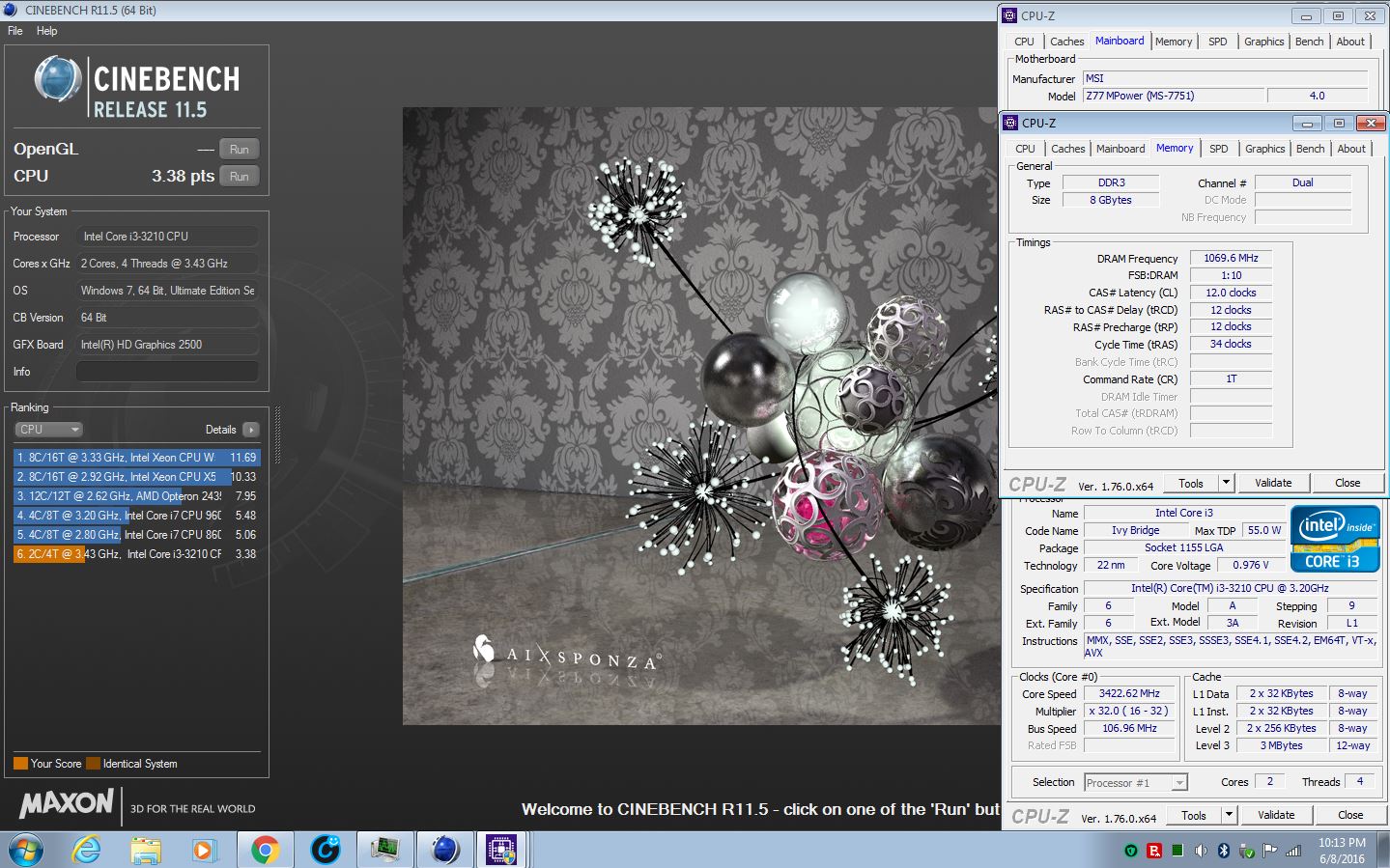Open the volume speaker tray icon
Image resolution: width=1390 pixels, height=868 pixels.
[1201, 851]
